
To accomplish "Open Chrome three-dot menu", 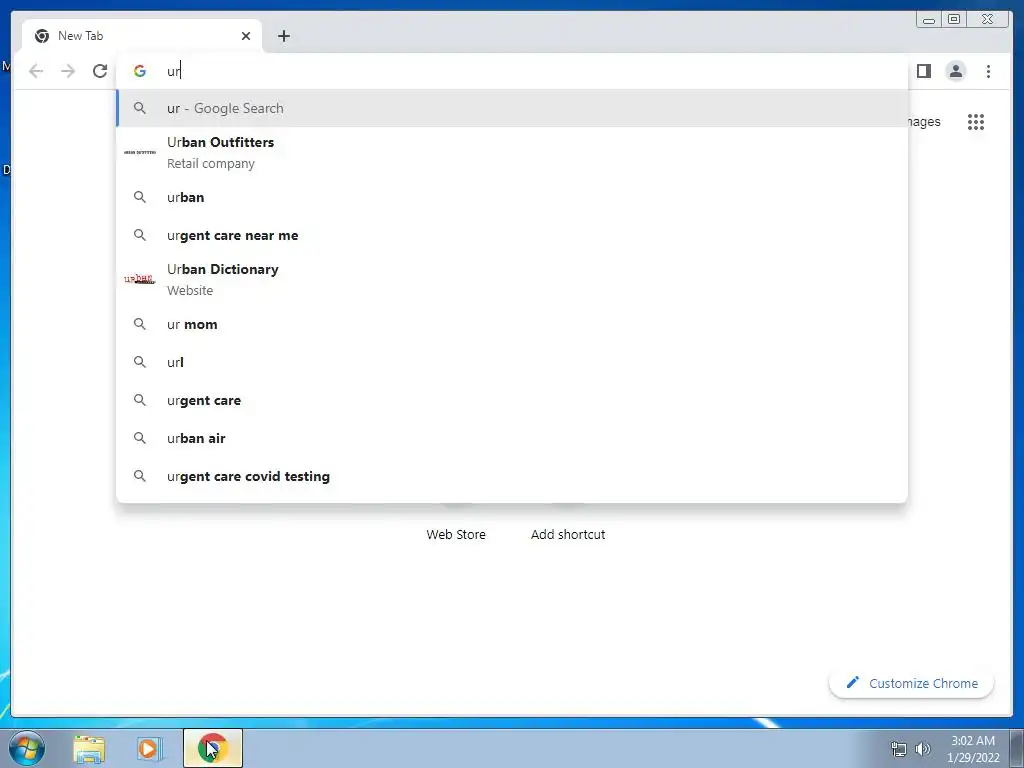I will tap(988, 71).
